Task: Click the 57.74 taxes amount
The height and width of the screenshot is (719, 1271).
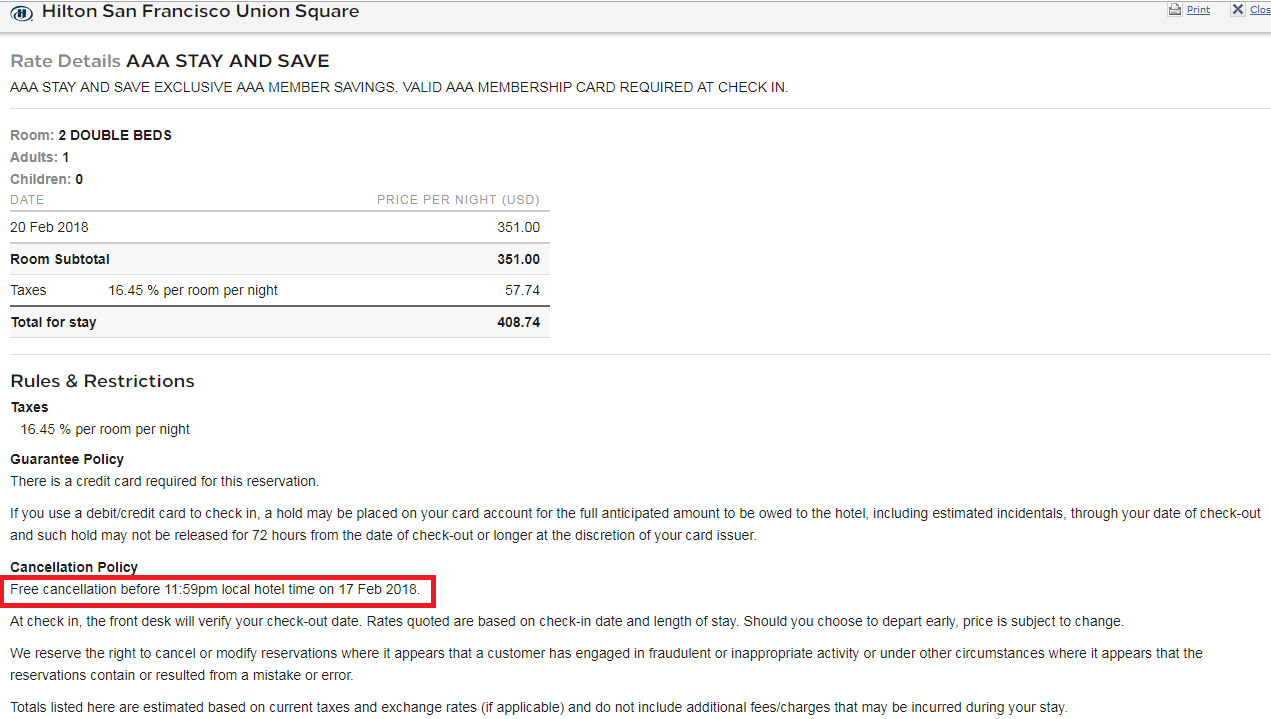Action: (x=522, y=290)
